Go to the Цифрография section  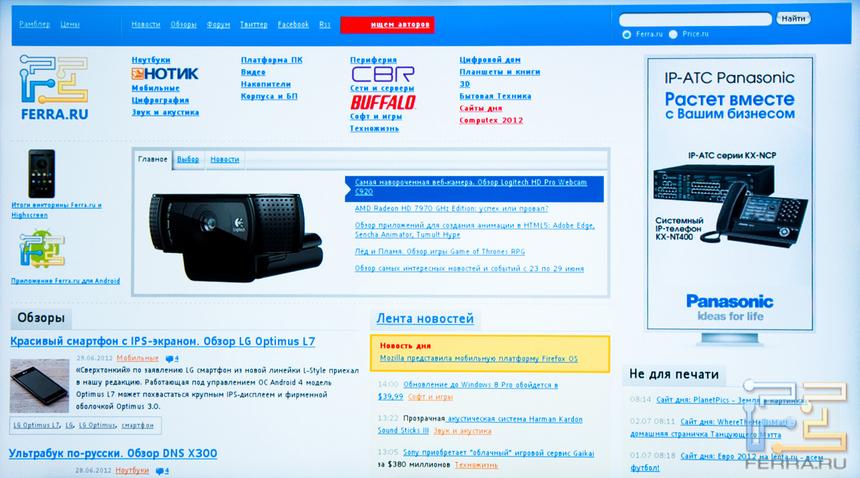pyautogui.click(x=160, y=100)
